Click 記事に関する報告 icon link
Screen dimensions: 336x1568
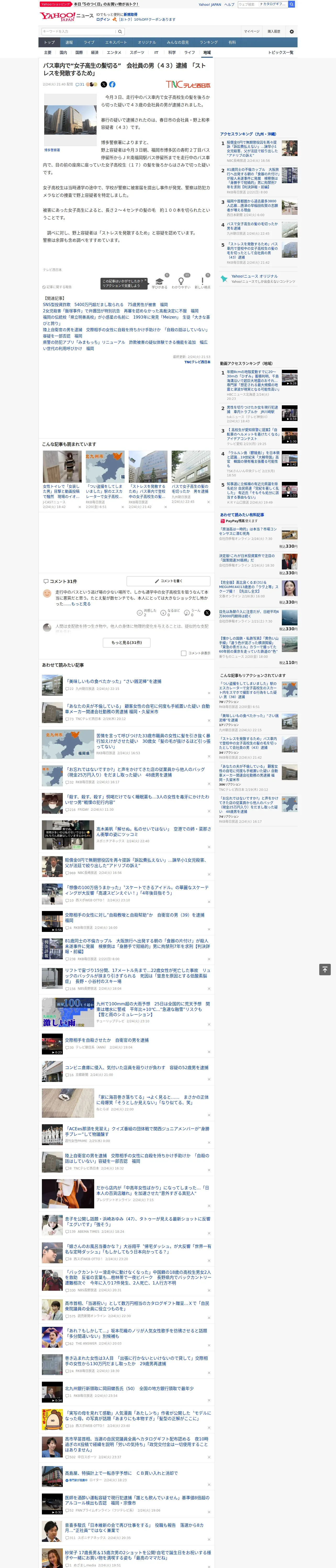point(57,287)
